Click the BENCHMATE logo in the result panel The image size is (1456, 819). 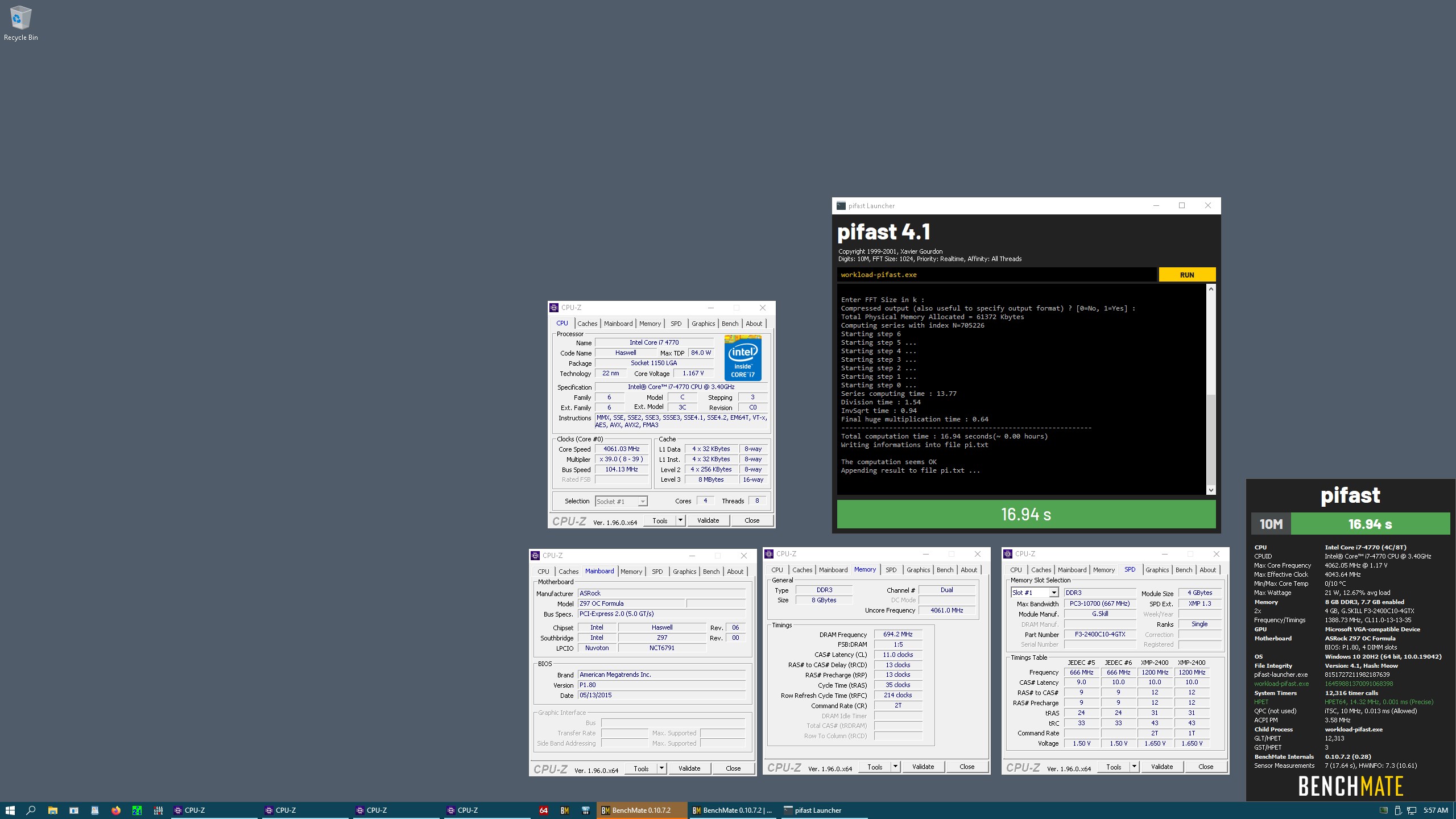click(1350, 786)
